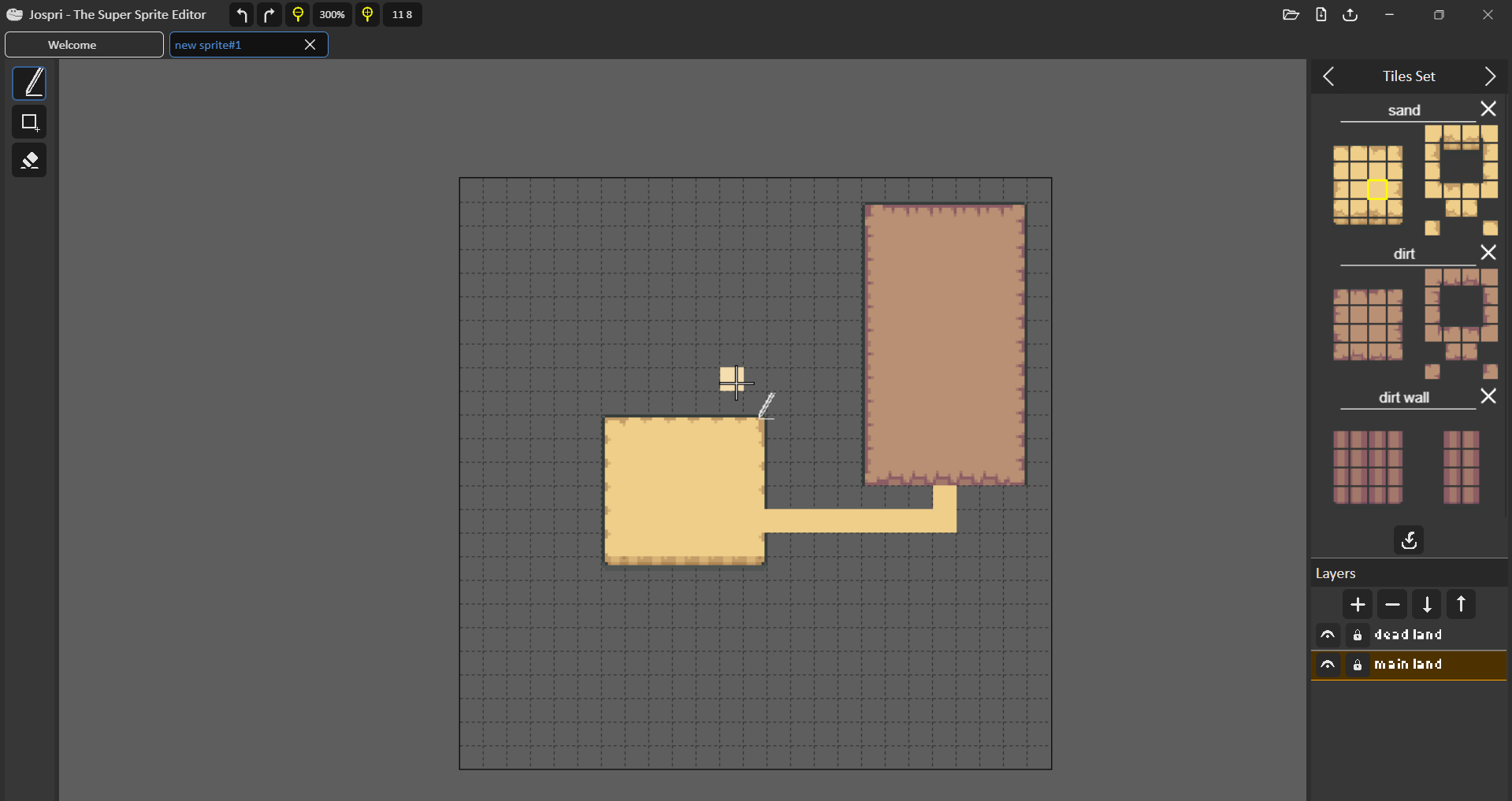Move a layer up with the arrow button
1512x801 pixels.
point(1462,604)
